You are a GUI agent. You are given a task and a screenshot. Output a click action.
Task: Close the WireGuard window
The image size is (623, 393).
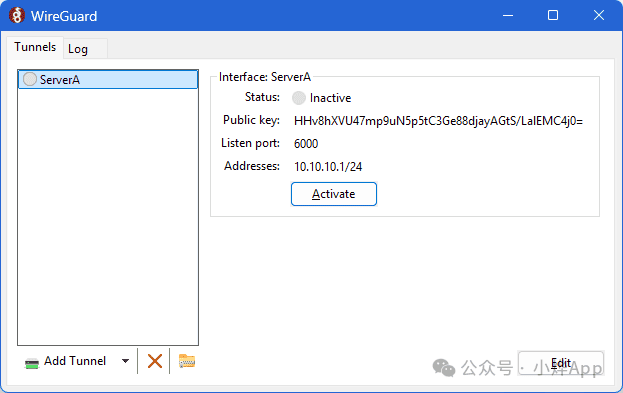click(599, 15)
